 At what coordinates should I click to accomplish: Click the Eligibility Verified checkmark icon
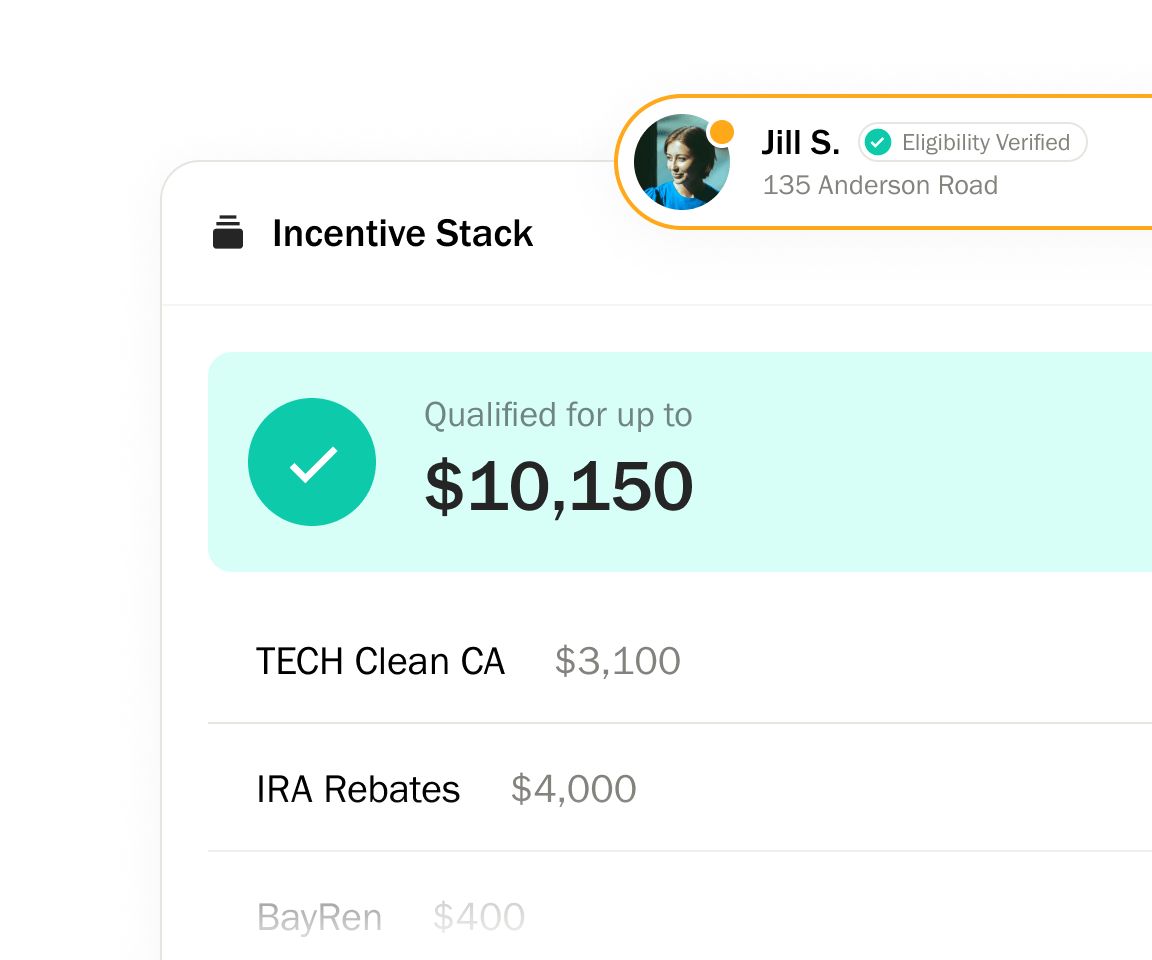pyautogui.click(x=878, y=143)
